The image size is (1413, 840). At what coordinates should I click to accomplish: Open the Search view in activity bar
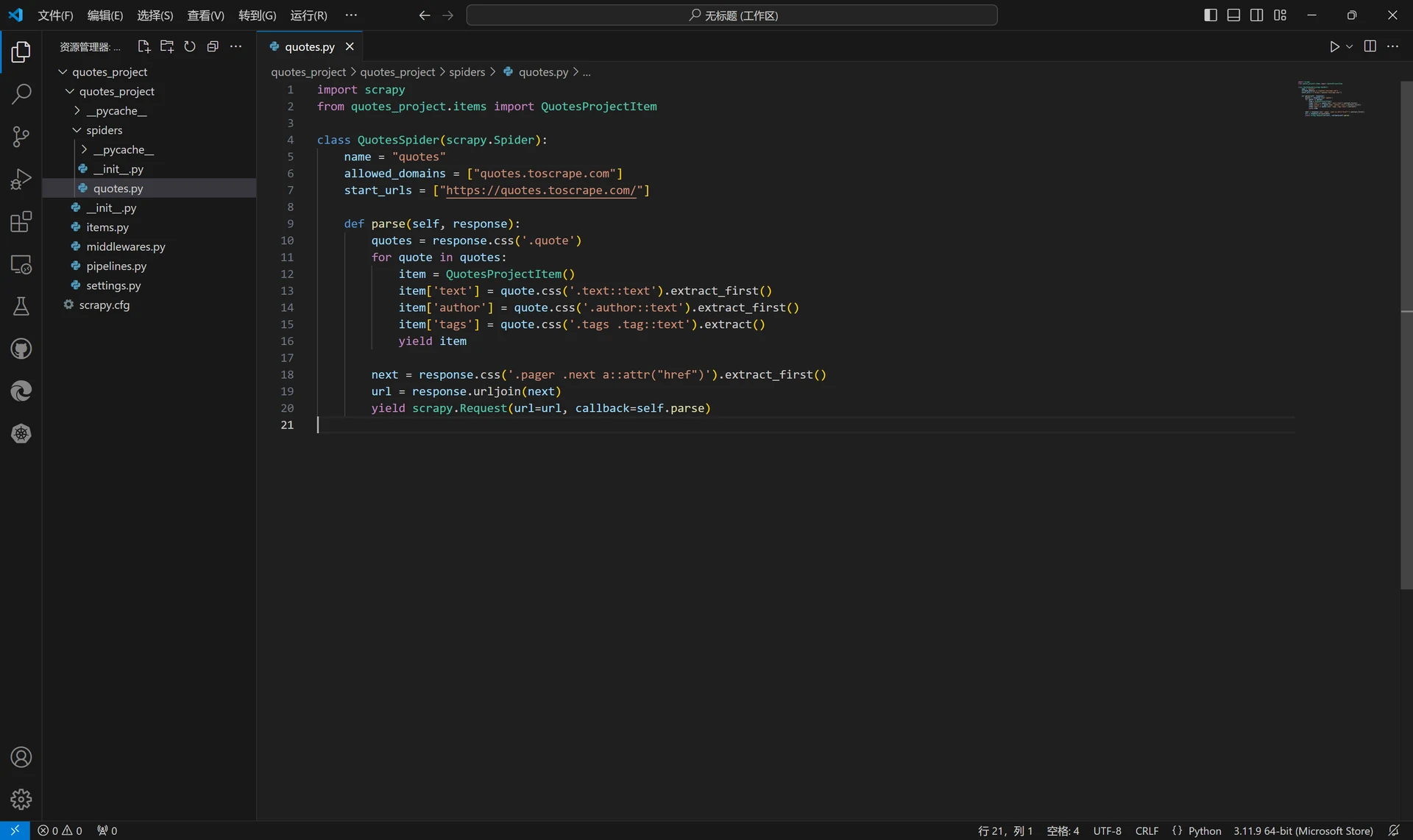(21, 94)
